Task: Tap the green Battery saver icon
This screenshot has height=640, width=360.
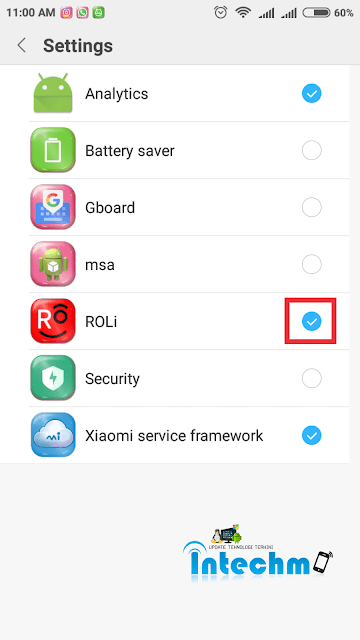Action: coord(53,150)
